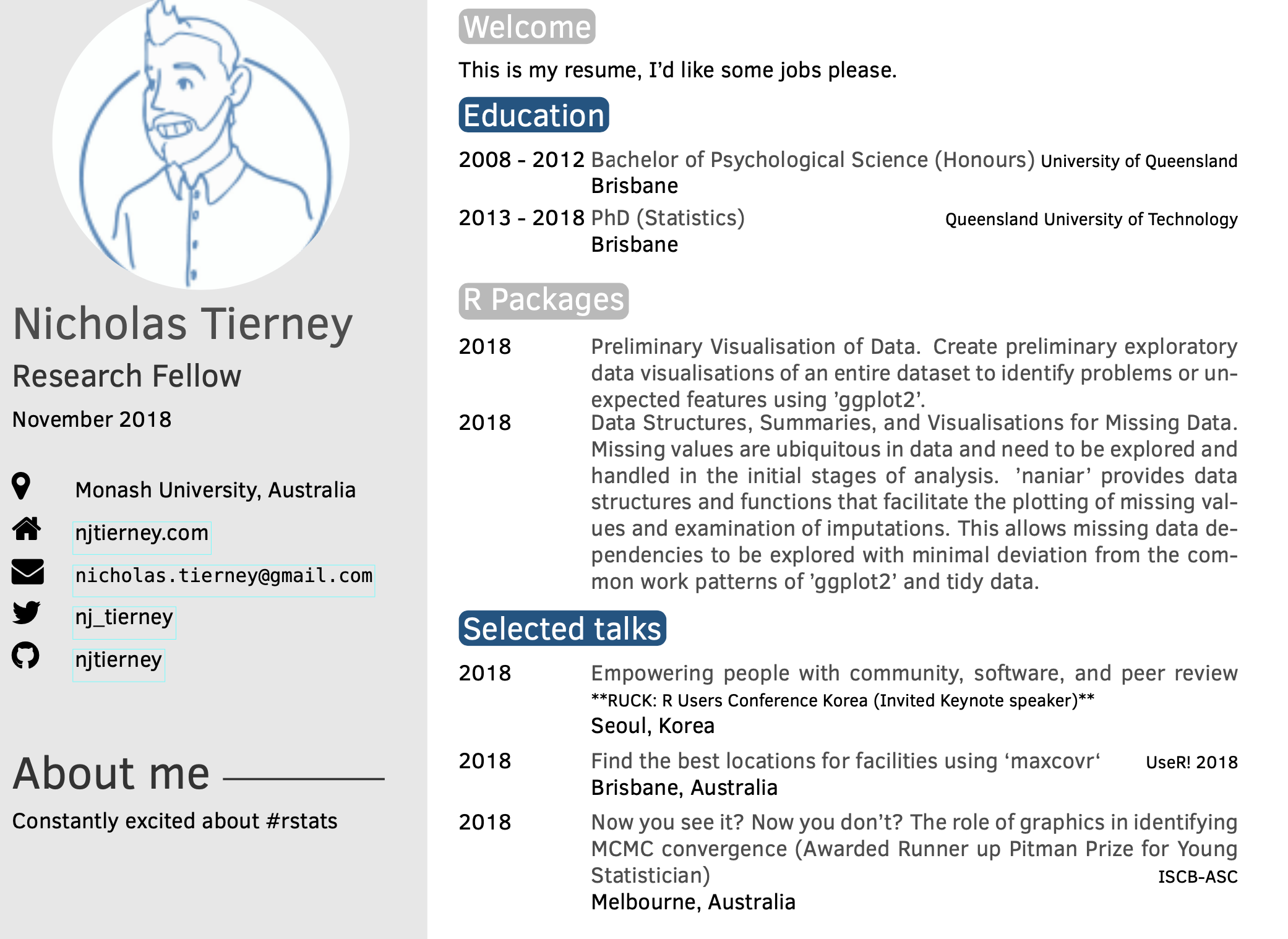This screenshot has width=1288, height=939.
Task: Click the email envelope icon
Action: point(27,572)
